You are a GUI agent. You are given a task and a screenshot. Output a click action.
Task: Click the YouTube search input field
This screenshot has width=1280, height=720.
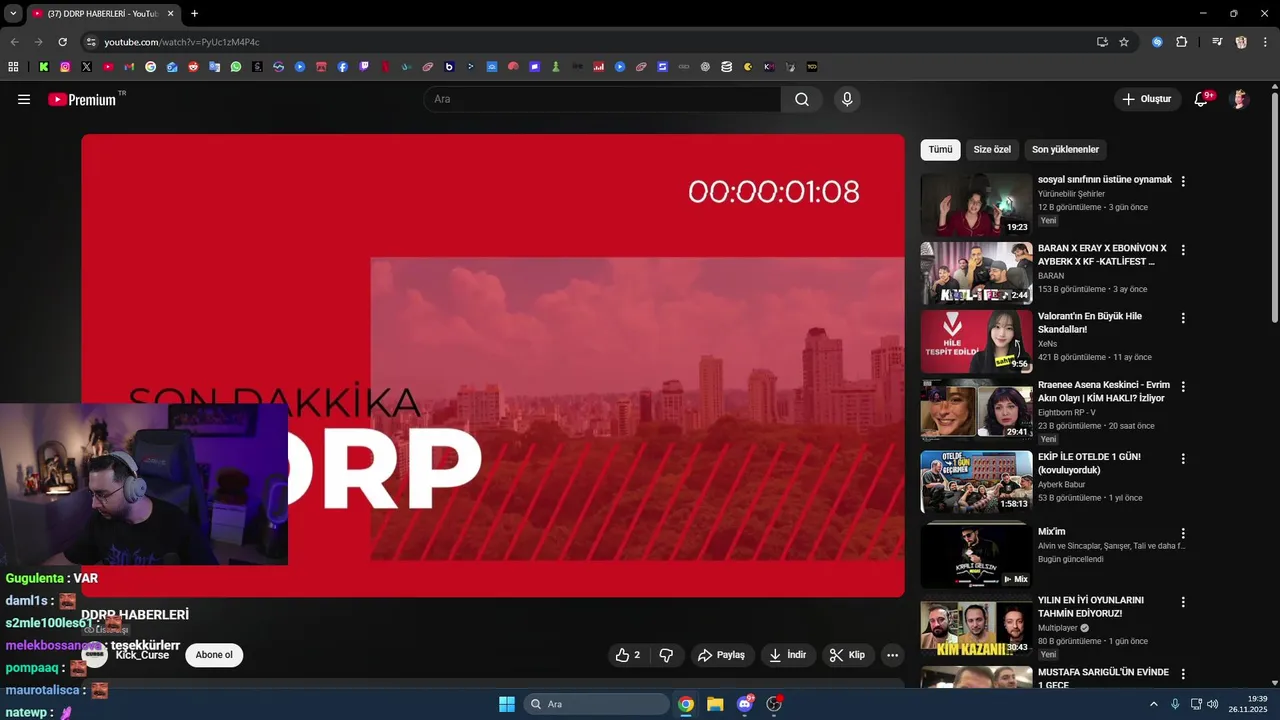click(602, 99)
